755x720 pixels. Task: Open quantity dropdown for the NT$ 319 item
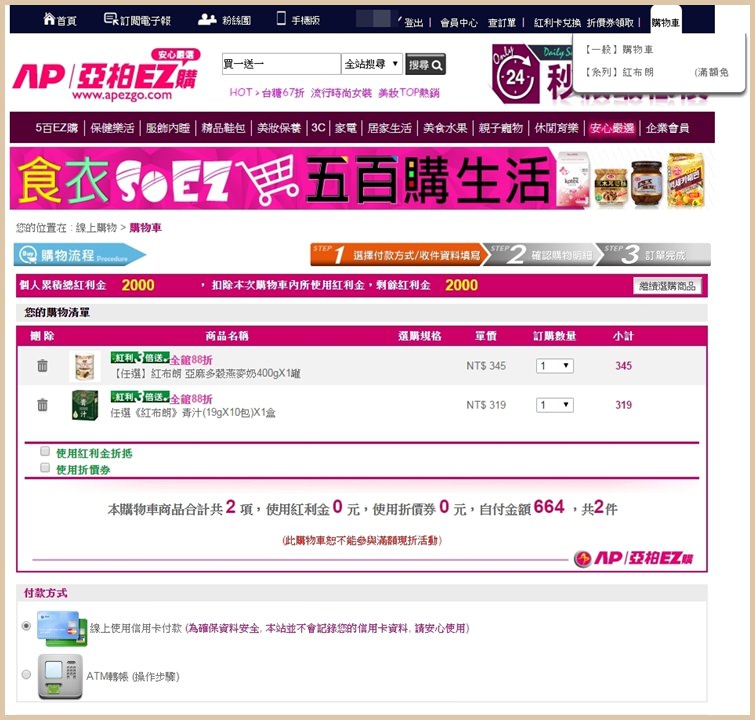tap(554, 405)
